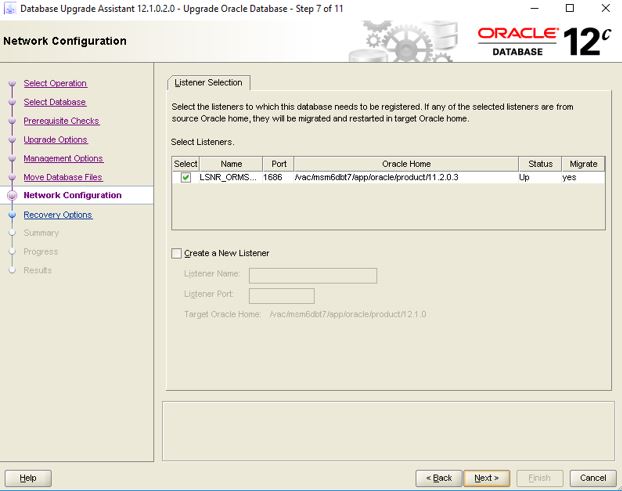Select the current Network Configuration step
Viewport: 622px width, 491px height.
pos(73,195)
